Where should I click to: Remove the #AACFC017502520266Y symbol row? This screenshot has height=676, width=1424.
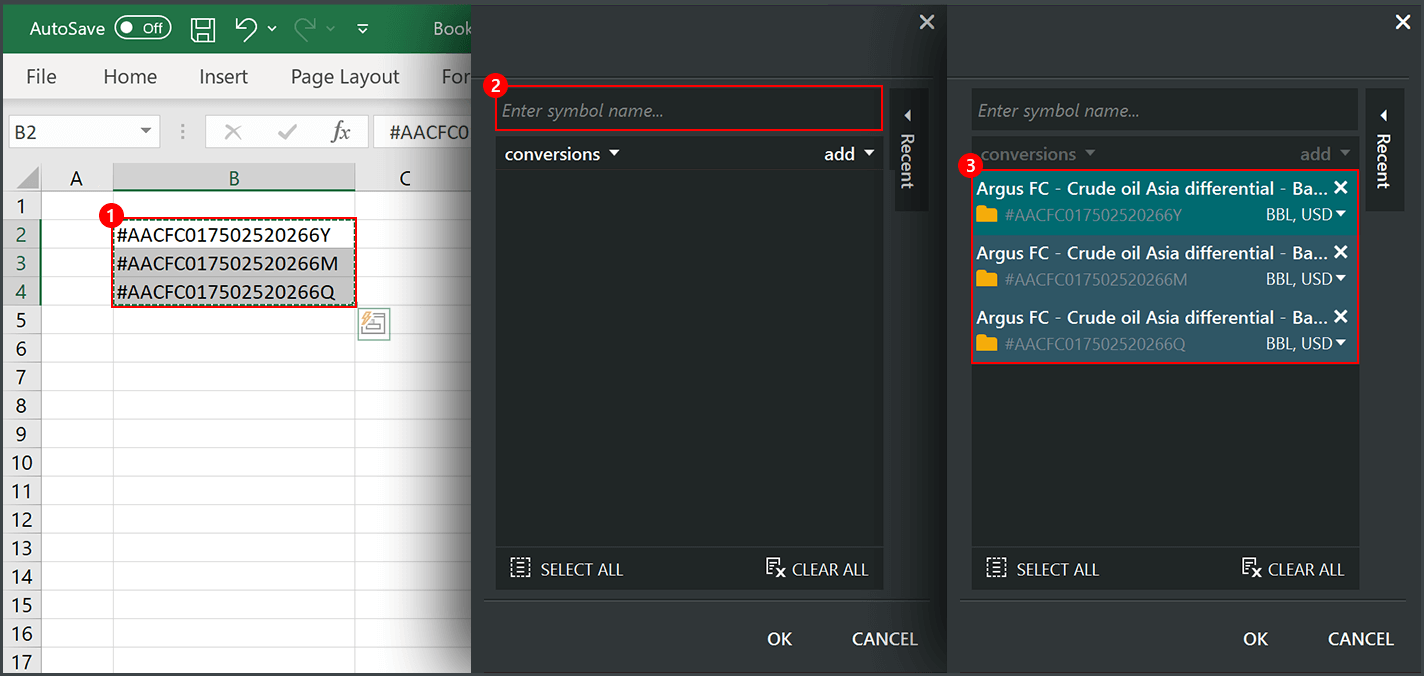point(1341,188)
